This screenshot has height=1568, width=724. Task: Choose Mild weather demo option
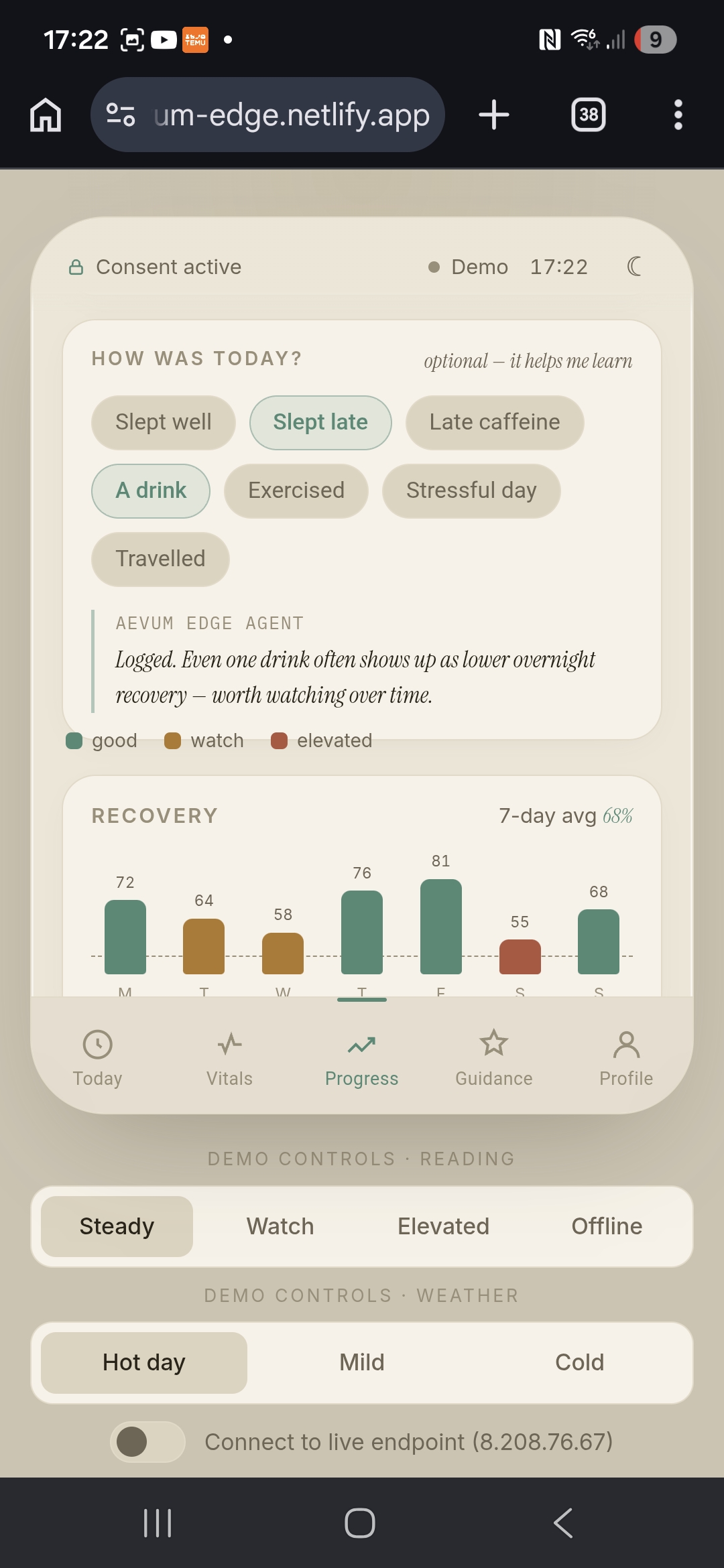pos(362,1362)
